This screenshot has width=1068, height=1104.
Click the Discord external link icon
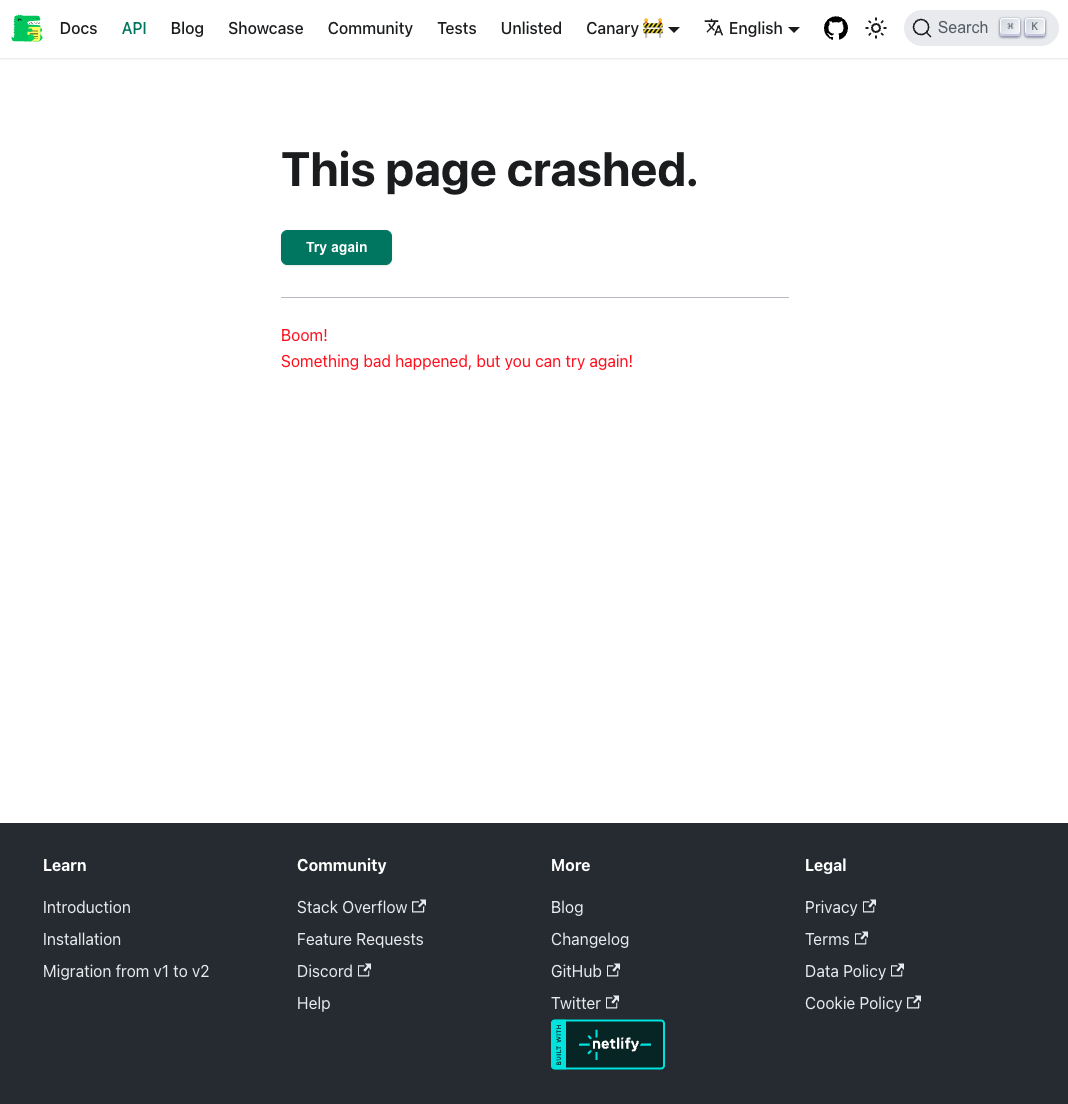[364, 970]
